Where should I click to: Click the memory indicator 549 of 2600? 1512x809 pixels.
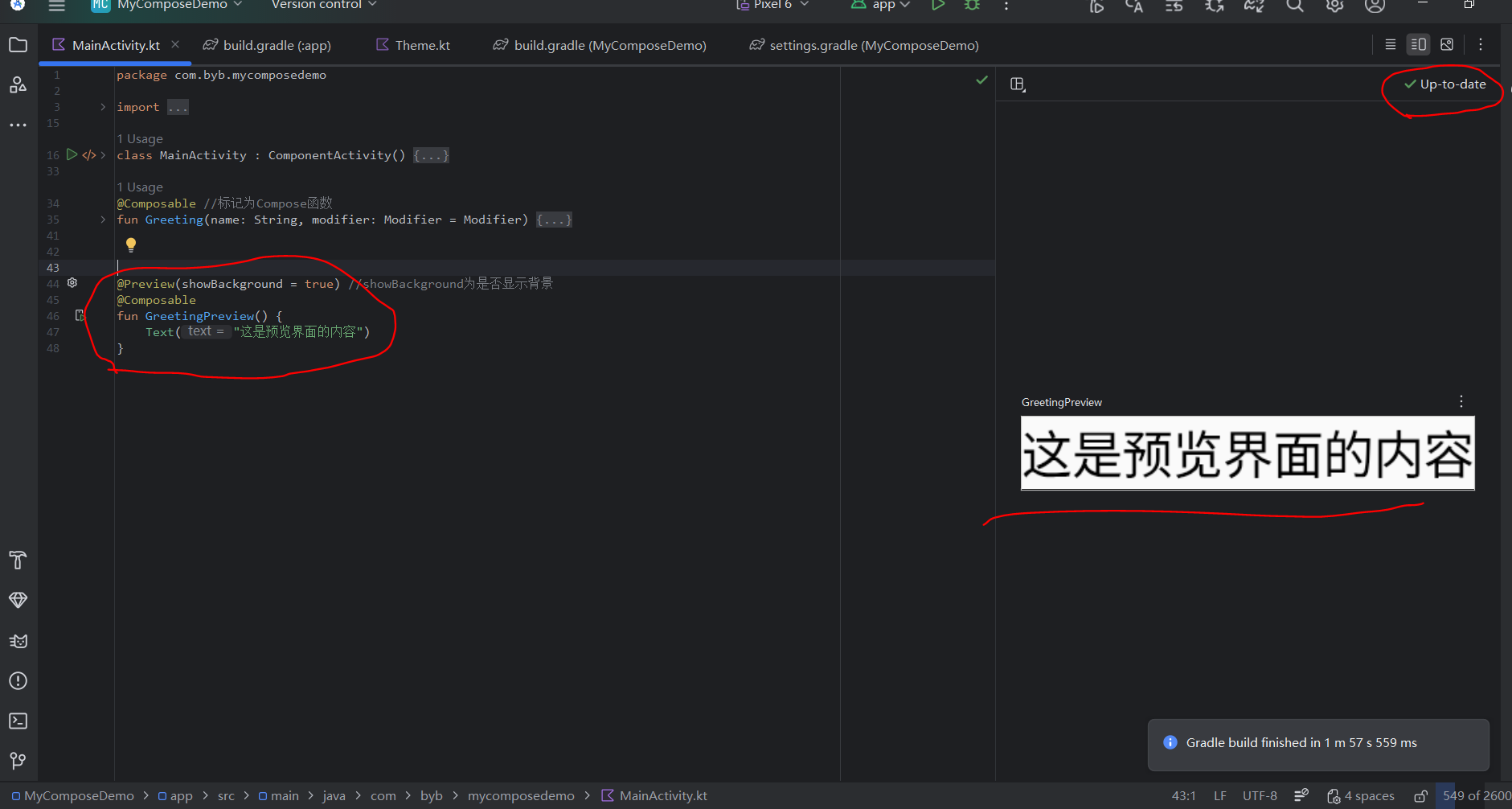point(1476,796)
